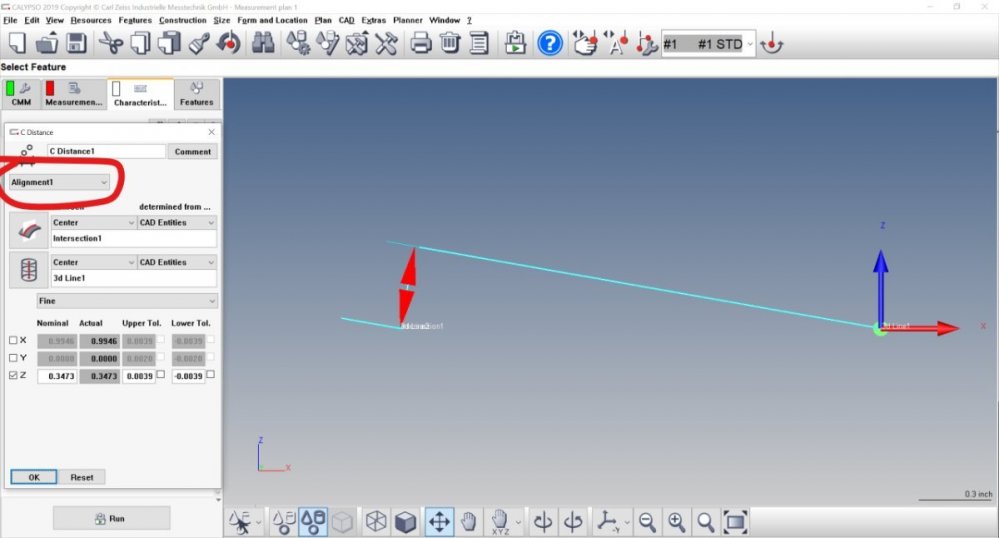
Task: Click the OK button
Action: pos(34,477)
